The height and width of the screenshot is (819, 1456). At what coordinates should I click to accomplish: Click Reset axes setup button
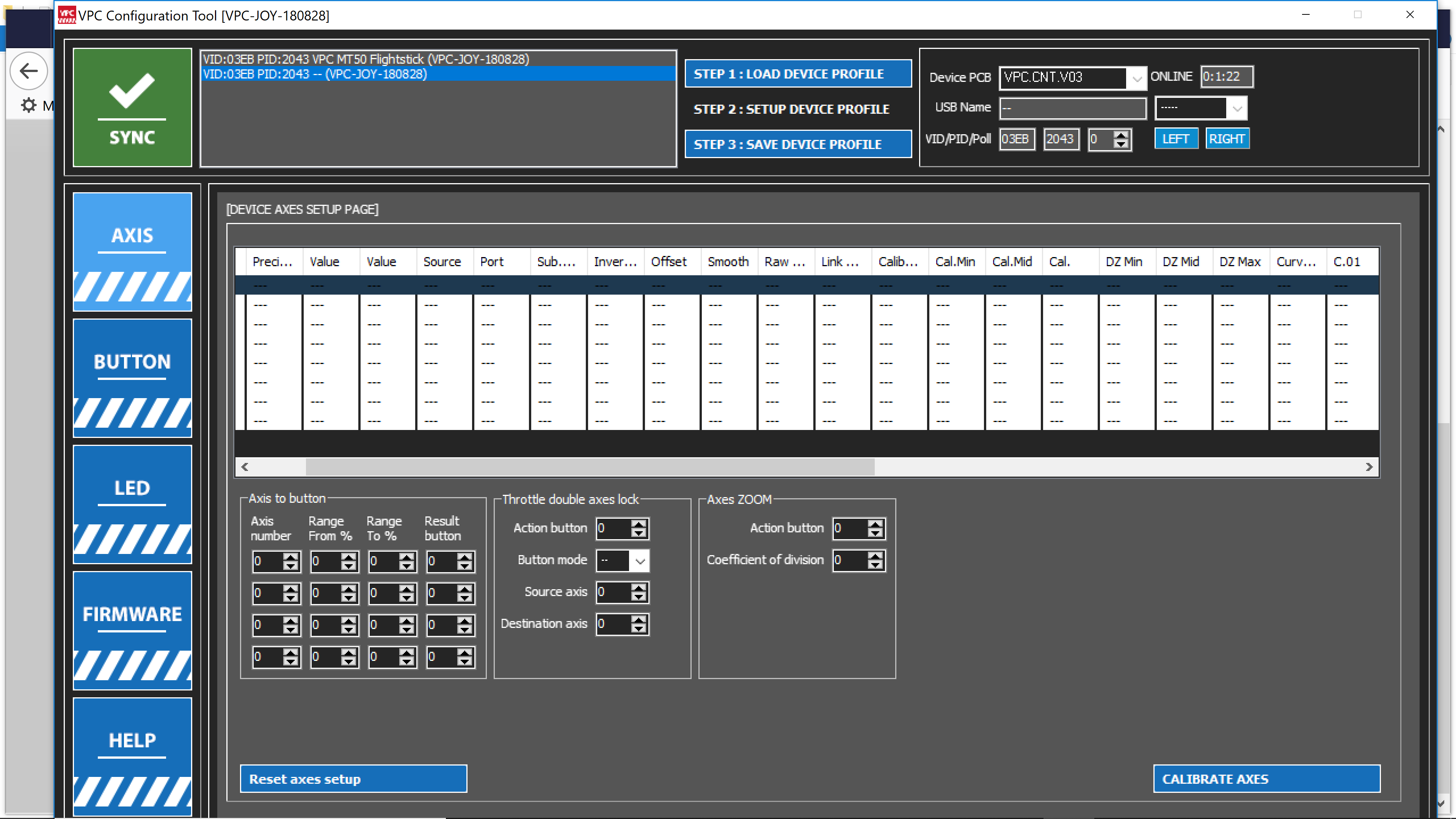click(353, 779)
